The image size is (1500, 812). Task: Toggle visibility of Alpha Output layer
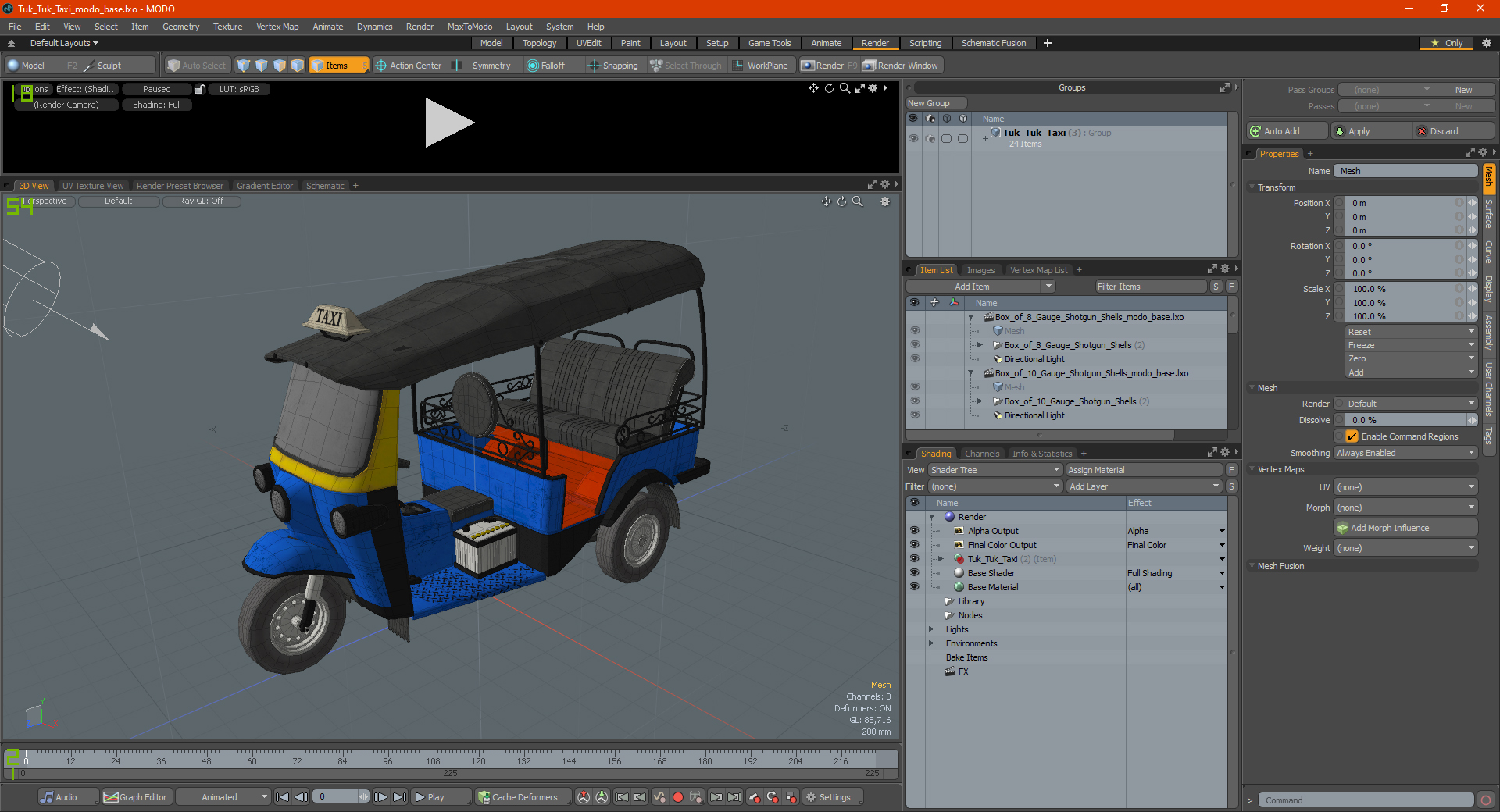coord(914,531)
